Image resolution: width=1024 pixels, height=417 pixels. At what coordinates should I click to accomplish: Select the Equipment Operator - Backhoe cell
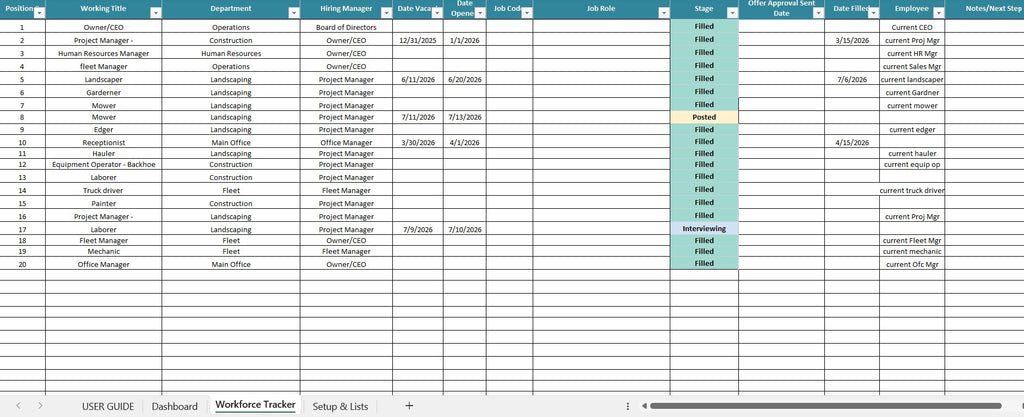click(103, 164)
